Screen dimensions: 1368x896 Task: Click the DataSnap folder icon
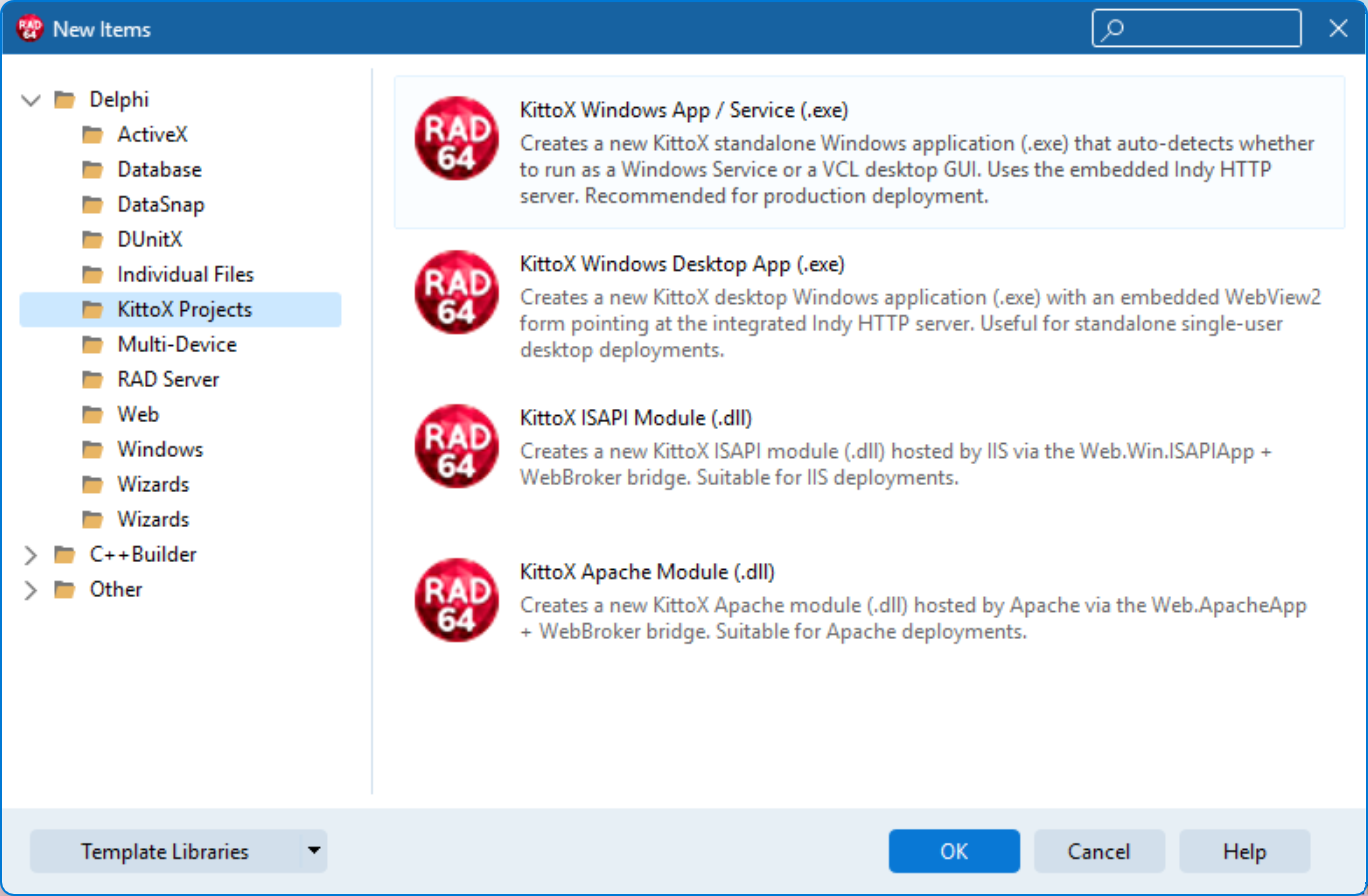coord(93,204)
